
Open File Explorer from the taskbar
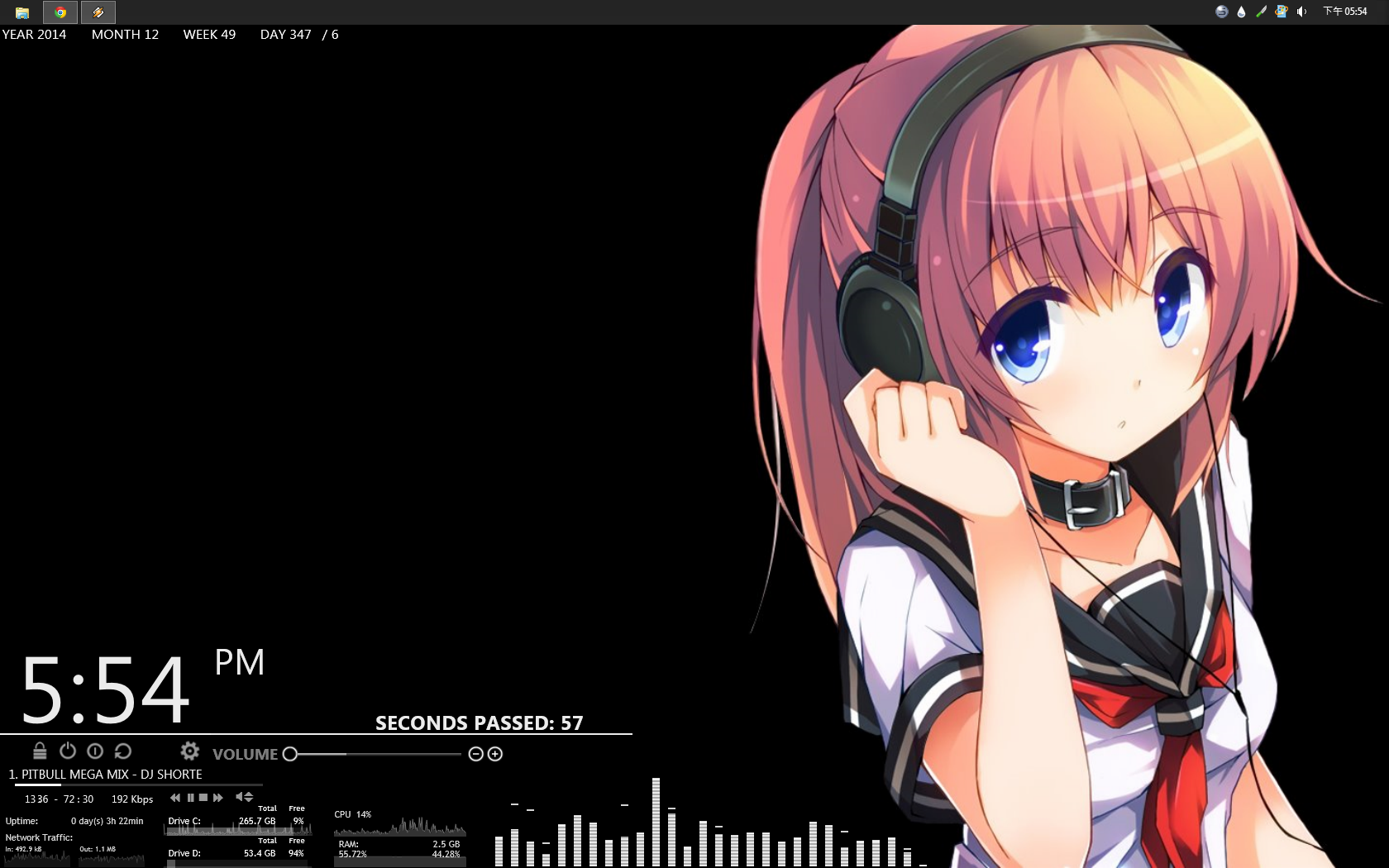pos(22,12)
